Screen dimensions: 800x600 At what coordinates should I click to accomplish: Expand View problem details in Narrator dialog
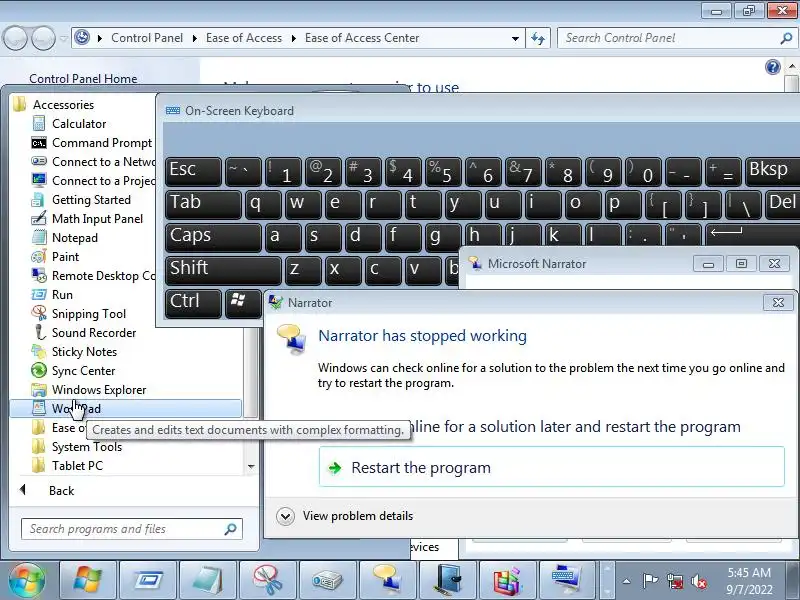tap(344, 516)
